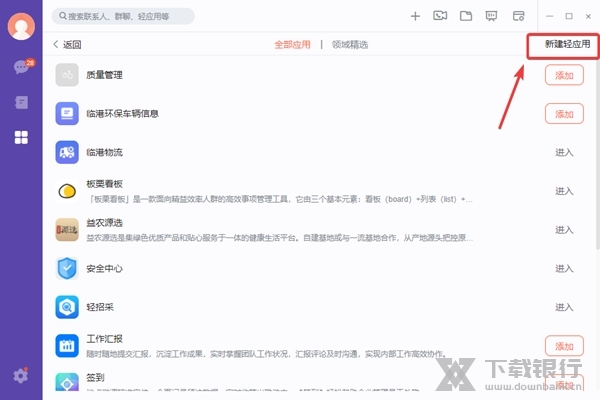Select the 临港物流 app name

click(104, 152)
